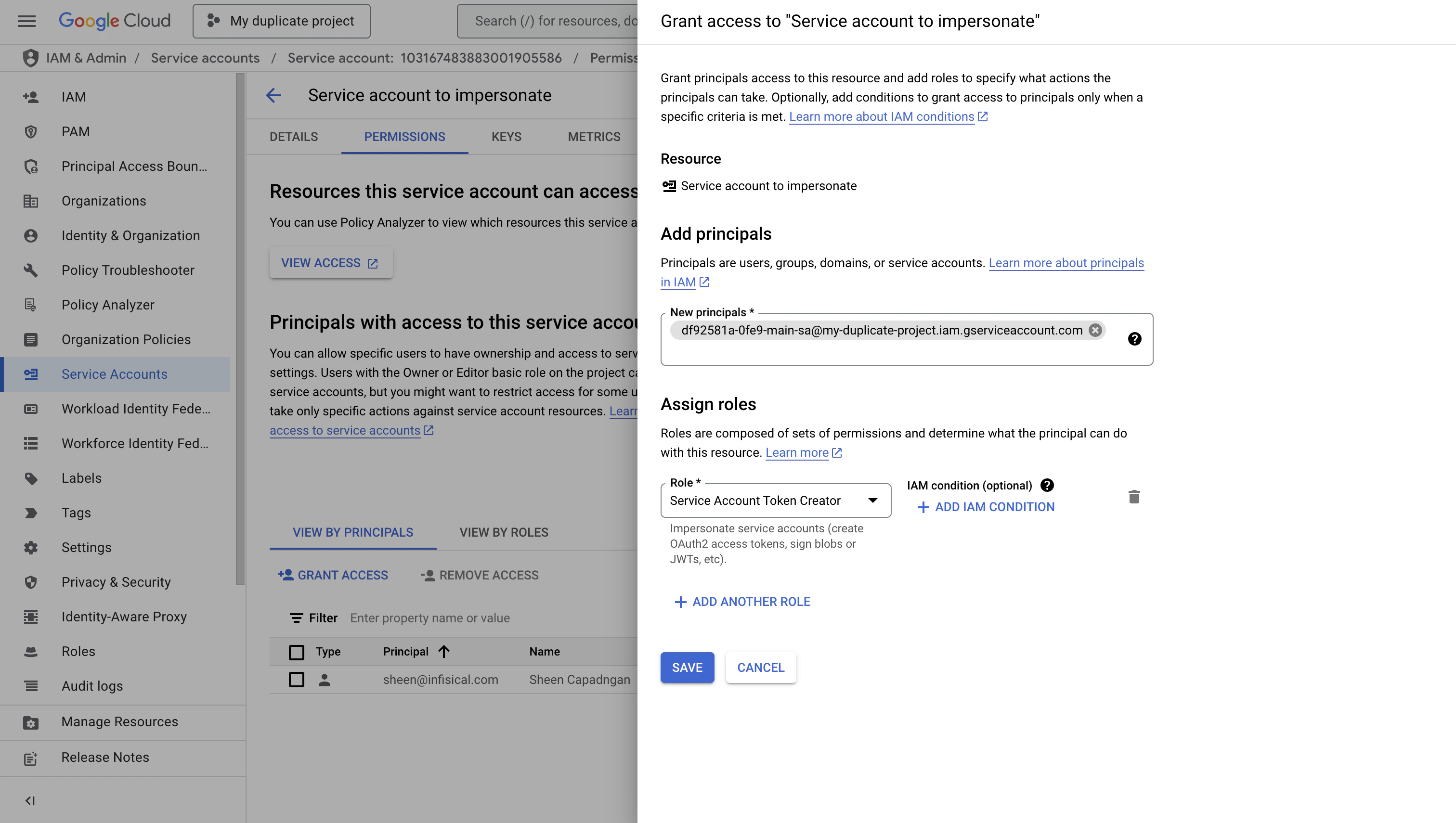Open the hamburger navigation menu
This screenshot has width=1456, height=823.
click(x=26, y=21)
